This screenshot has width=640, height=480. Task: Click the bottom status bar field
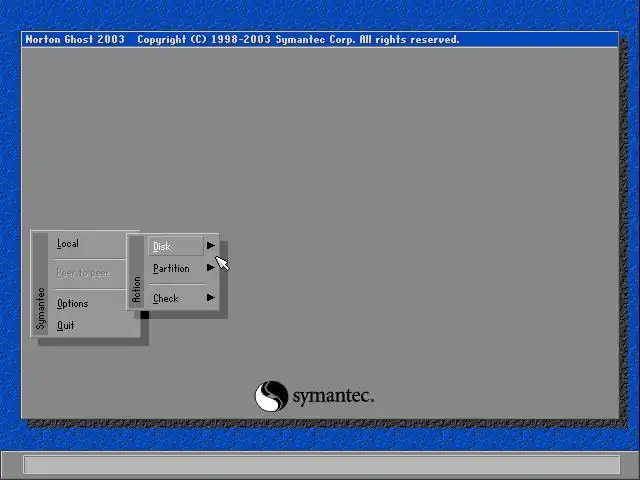tap(322, 465)
